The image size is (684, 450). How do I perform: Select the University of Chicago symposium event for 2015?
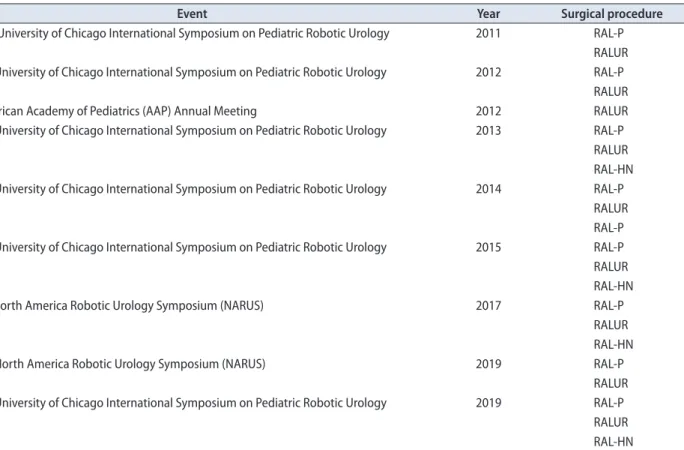pyautogui.click(x=193, y=248)
